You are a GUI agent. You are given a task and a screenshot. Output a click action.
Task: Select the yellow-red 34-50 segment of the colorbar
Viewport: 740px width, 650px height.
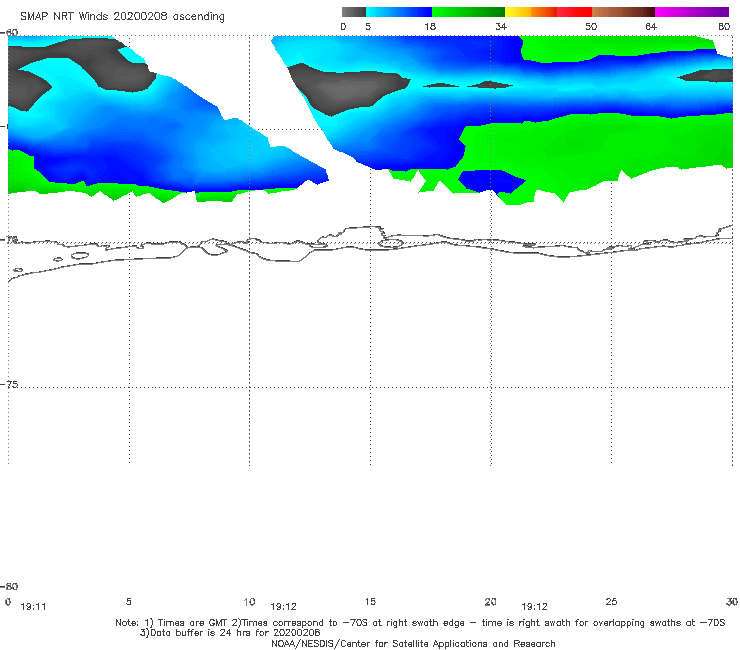click(x=548, y=12)
